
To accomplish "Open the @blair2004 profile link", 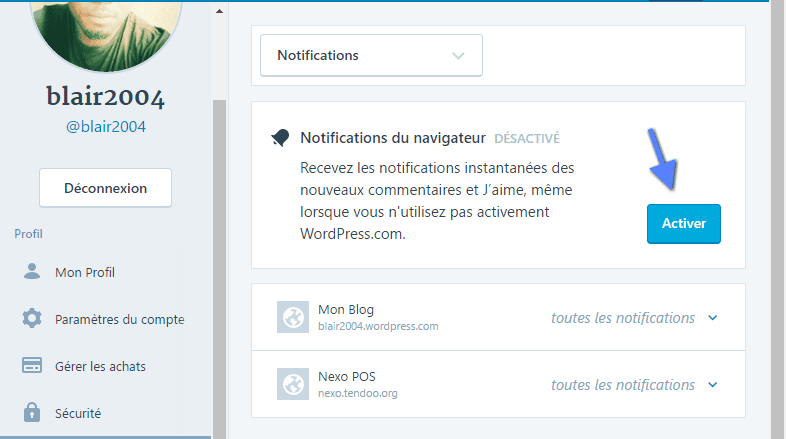I will tap(106, 126).
